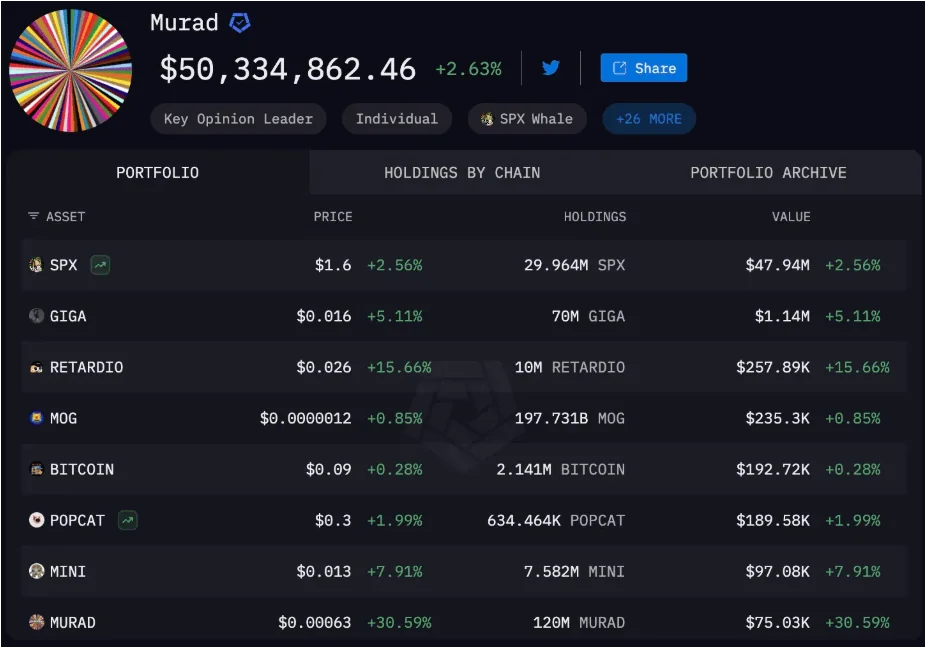Open the MOG asset name
The image size is (925, 647).
[63, 418]
